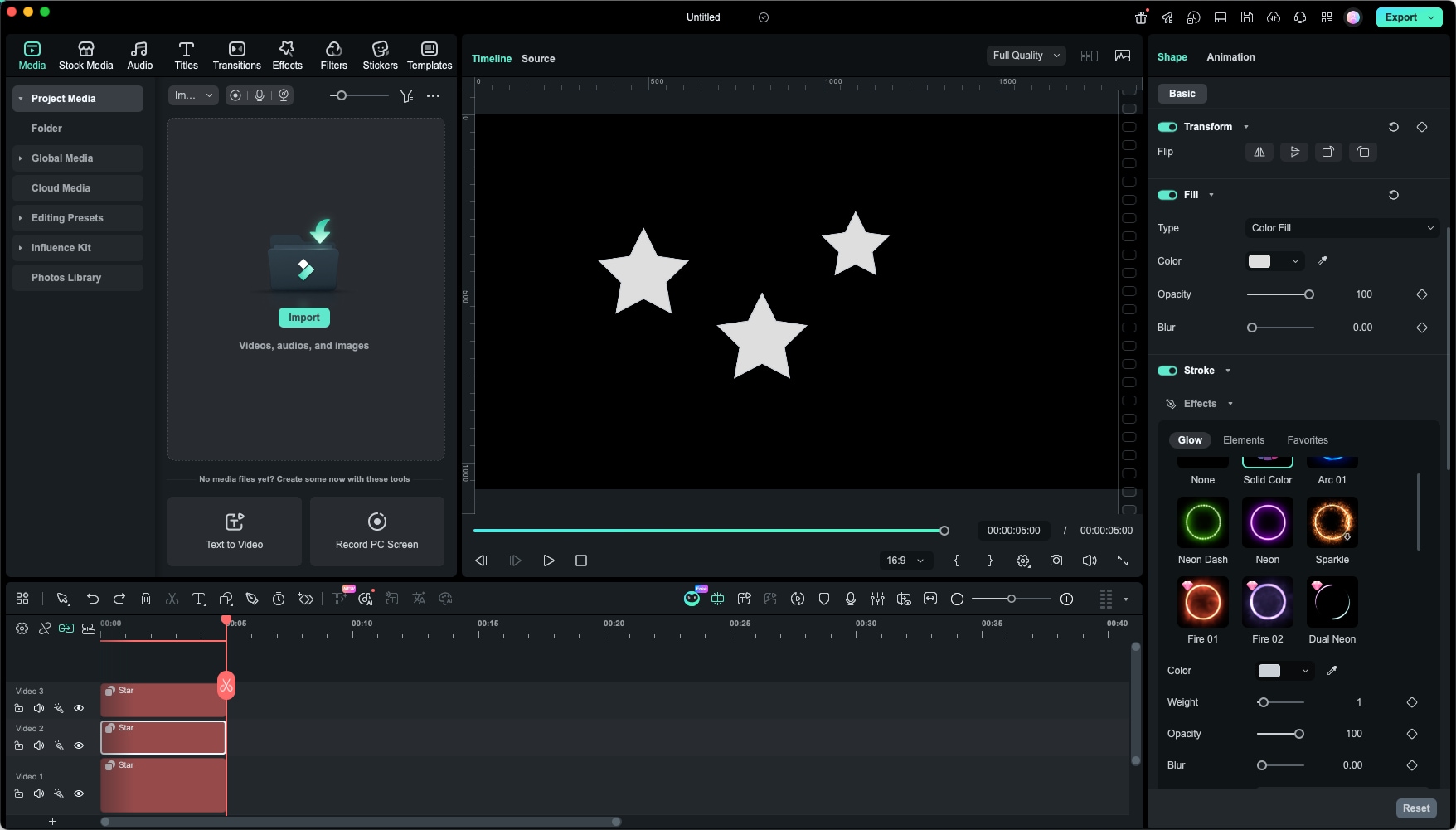Select the Neon Dash glow effect thumbnail
The width and height of the screenshot is (1456, 830).
(x=1202, y=522)
